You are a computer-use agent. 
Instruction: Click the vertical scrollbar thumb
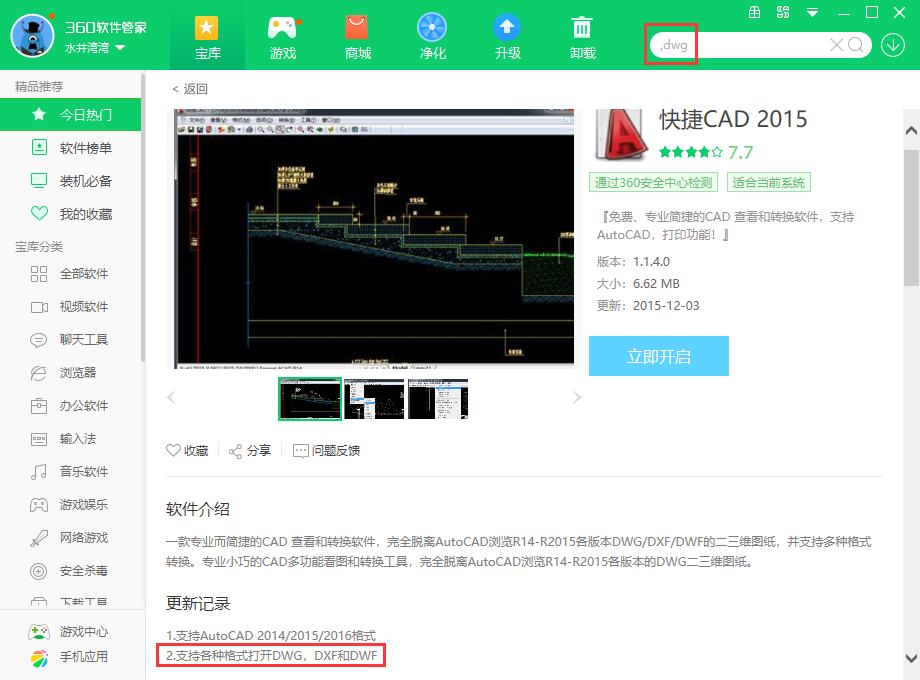click(x=911, y=217)
